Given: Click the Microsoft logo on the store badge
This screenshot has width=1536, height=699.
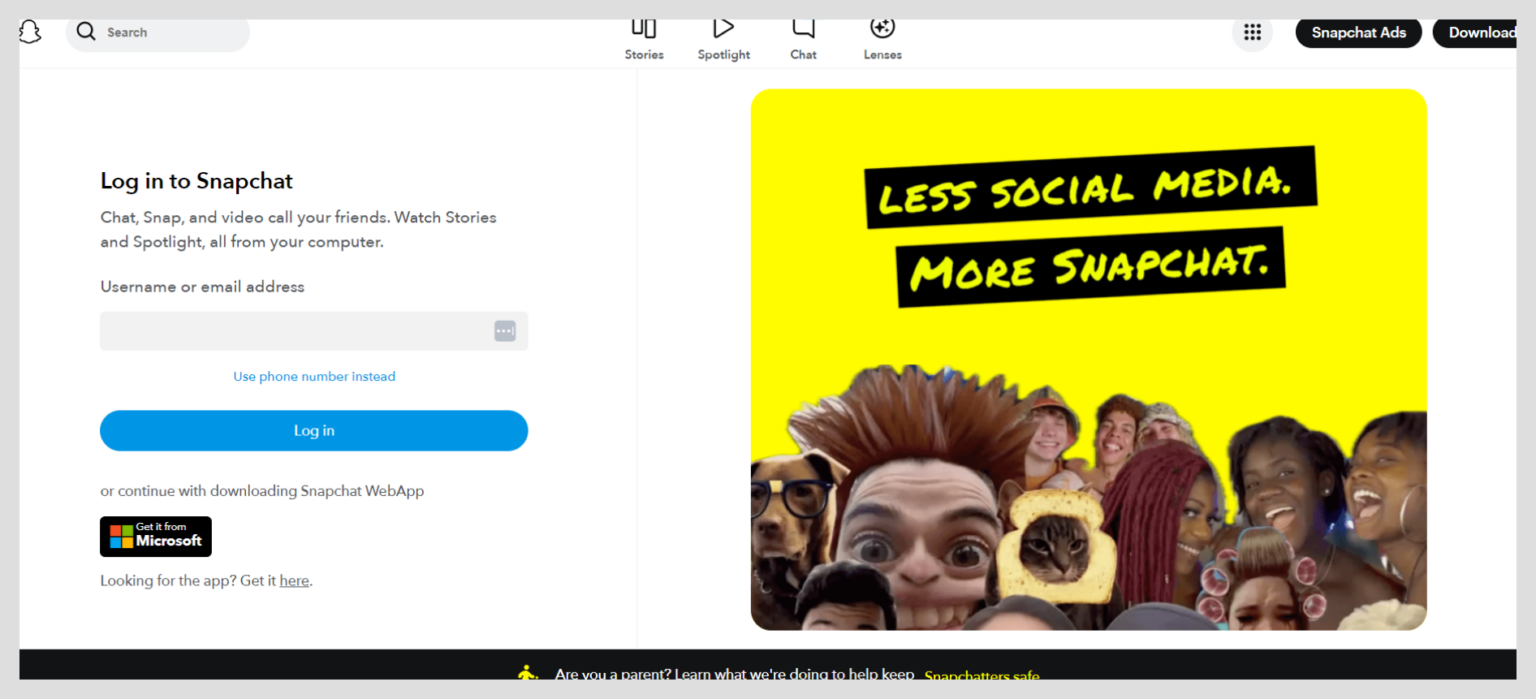Looking at the screenshot, I should pyautogui.click(x=120, y=536).
